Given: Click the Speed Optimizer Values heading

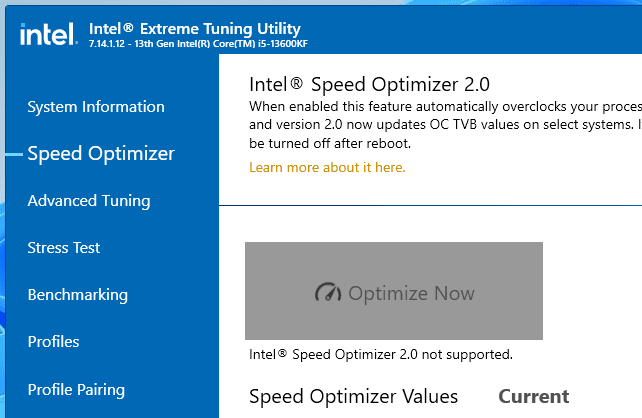Looking at the screenshot, I should tap(353, 396).
